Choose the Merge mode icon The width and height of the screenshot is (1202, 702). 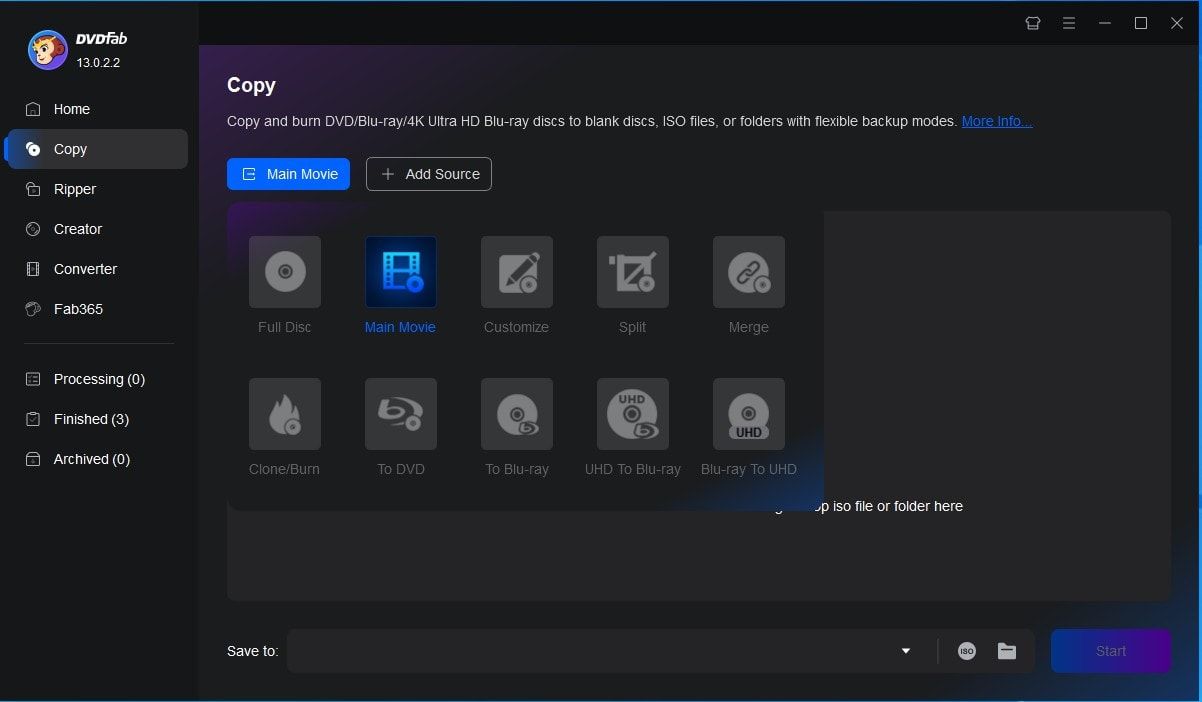[x=749, y=272]
